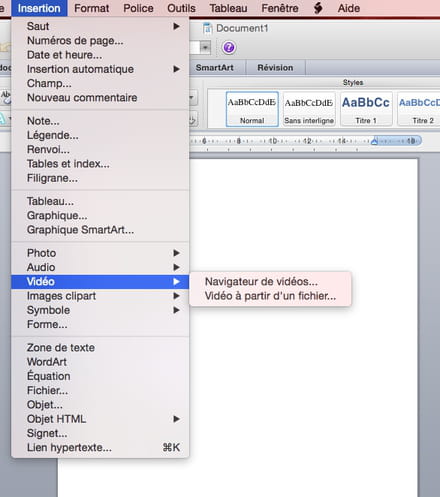Click the purple Help question mark icon
The width and height of the screenshot is (440, 497).
coord(229,48)
